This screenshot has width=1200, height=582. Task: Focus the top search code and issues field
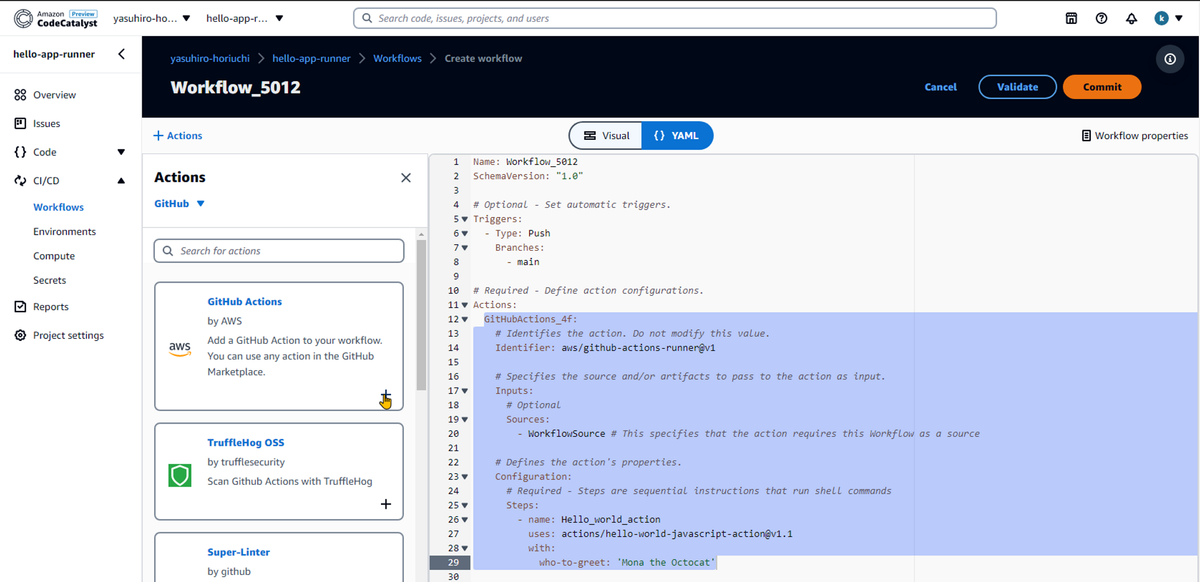tap(675, 18)
